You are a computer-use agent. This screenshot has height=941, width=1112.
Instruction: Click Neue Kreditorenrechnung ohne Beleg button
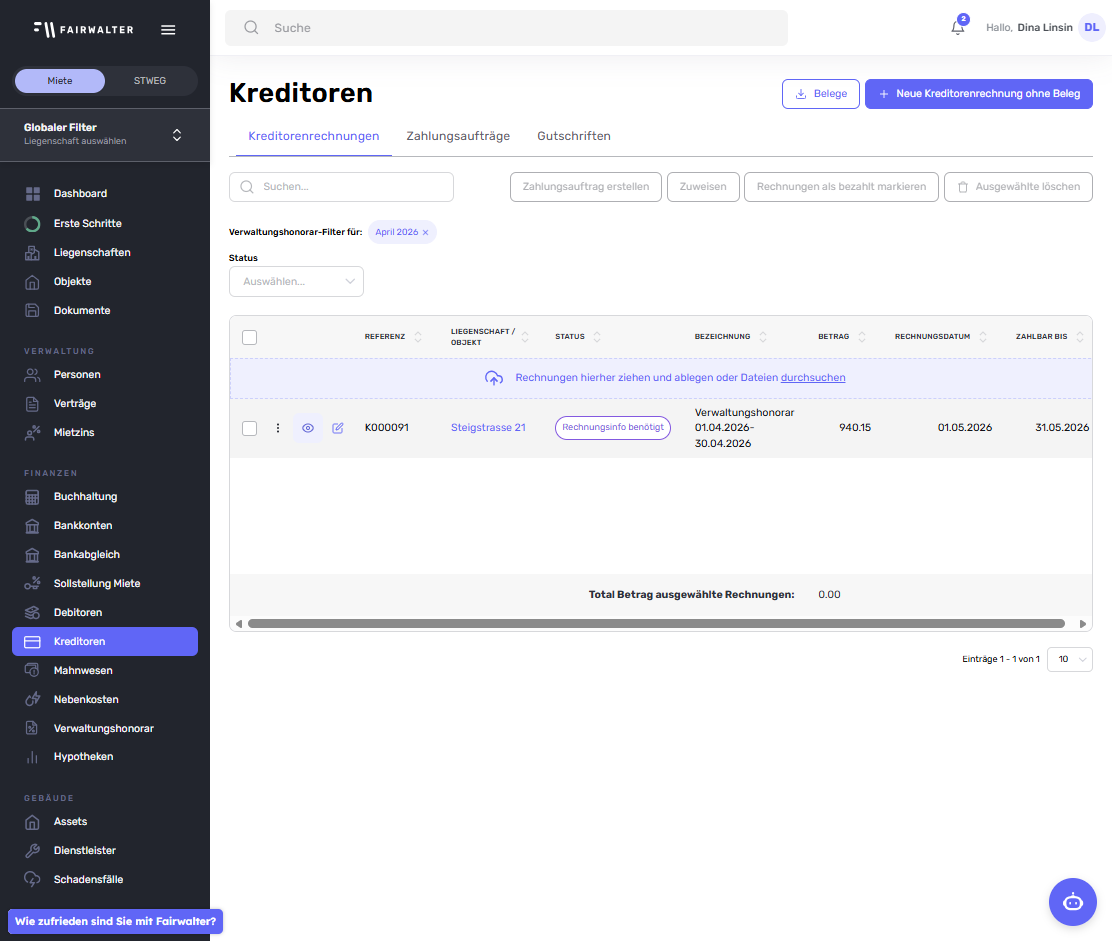978,94
